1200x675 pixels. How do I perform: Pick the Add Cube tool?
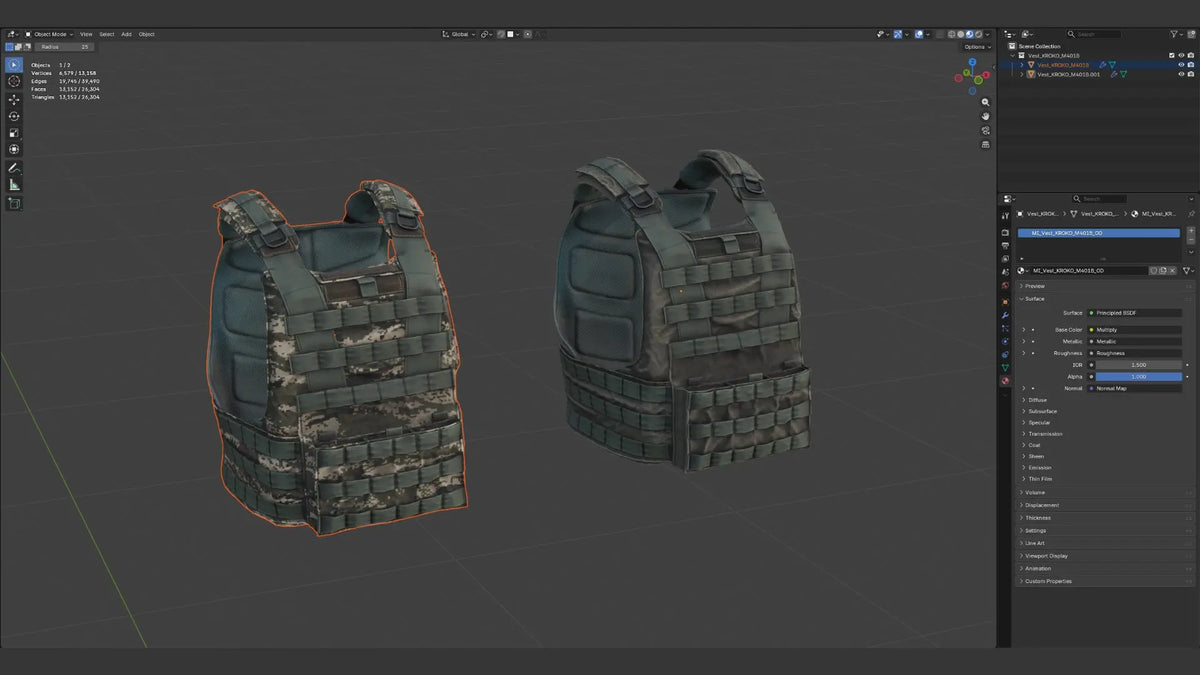14,203
